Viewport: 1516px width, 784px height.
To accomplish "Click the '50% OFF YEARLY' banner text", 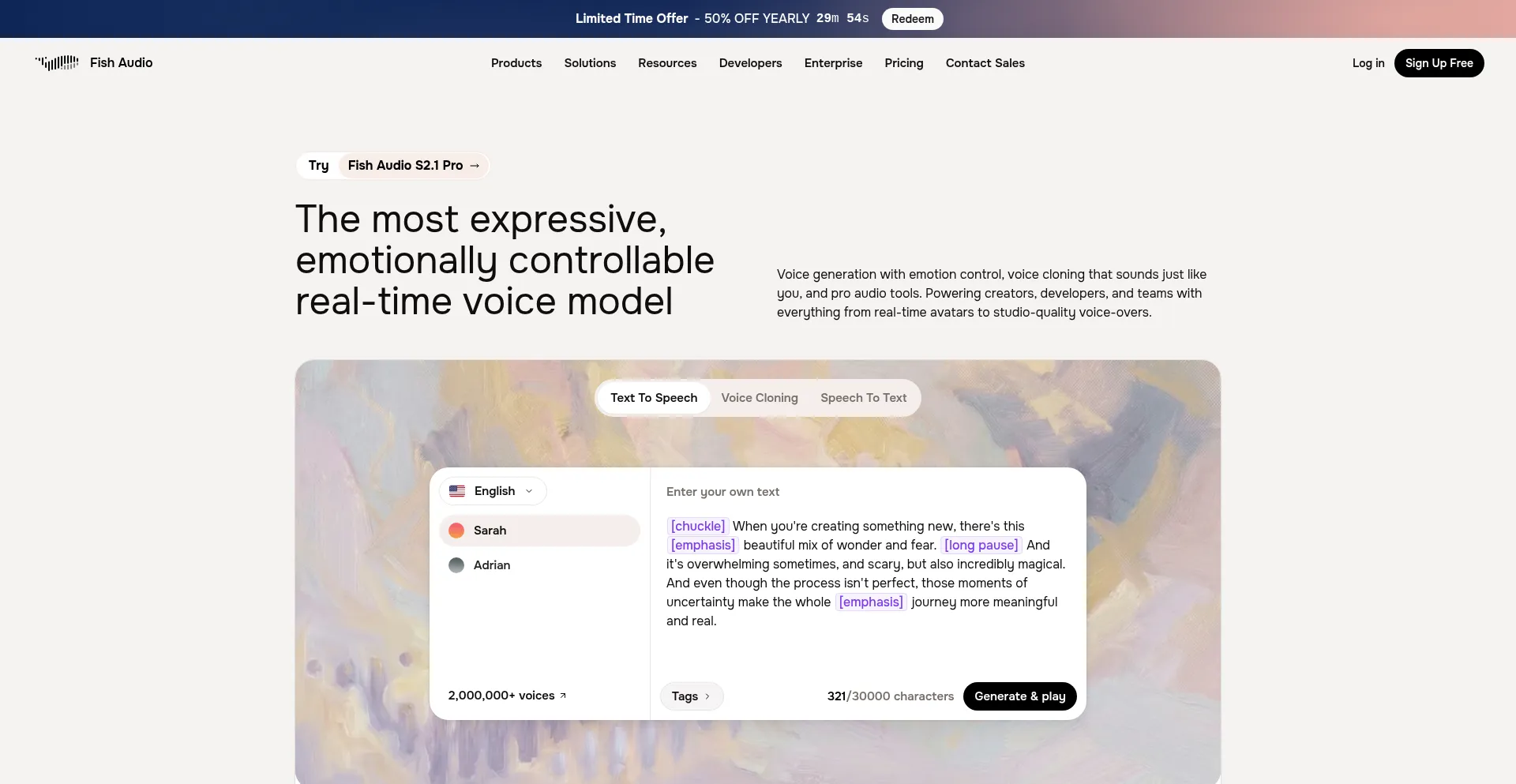I will coord(757,19).
